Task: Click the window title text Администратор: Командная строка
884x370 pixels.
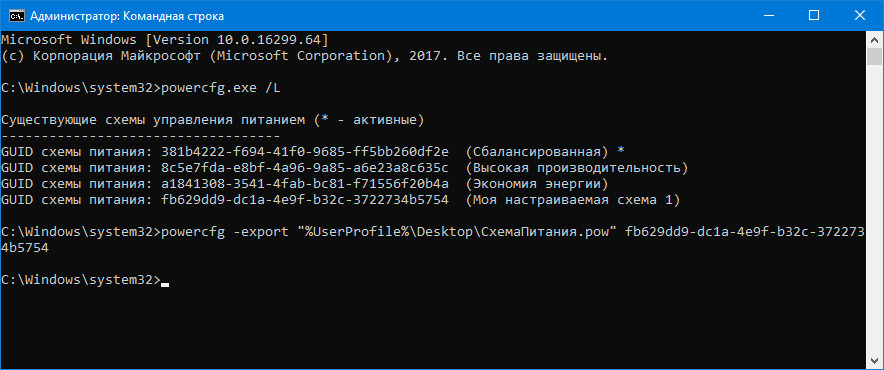Action: tap(127, 16)
